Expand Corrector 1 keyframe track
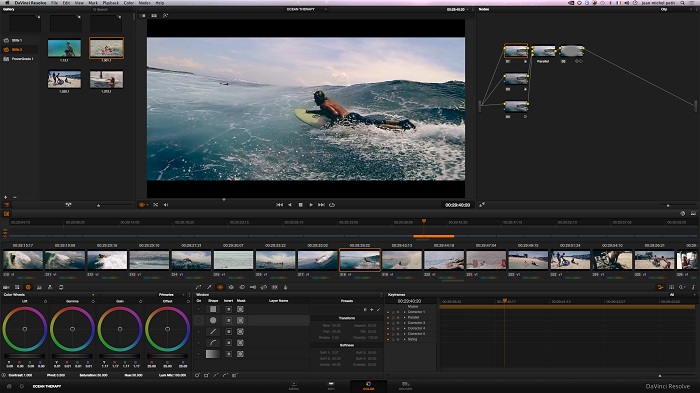The image size is (700, 393). pyautogui.click(x=404, y=312)
